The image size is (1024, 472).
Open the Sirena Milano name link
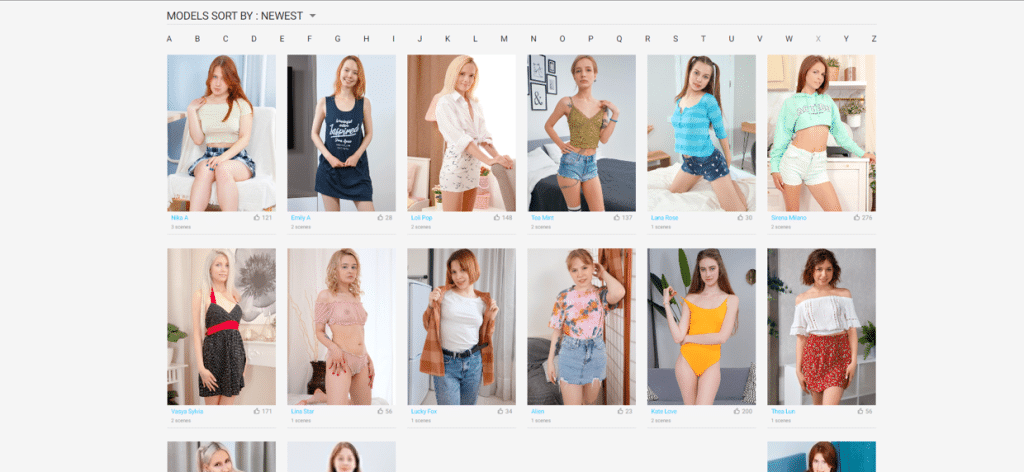coord(789,217)
